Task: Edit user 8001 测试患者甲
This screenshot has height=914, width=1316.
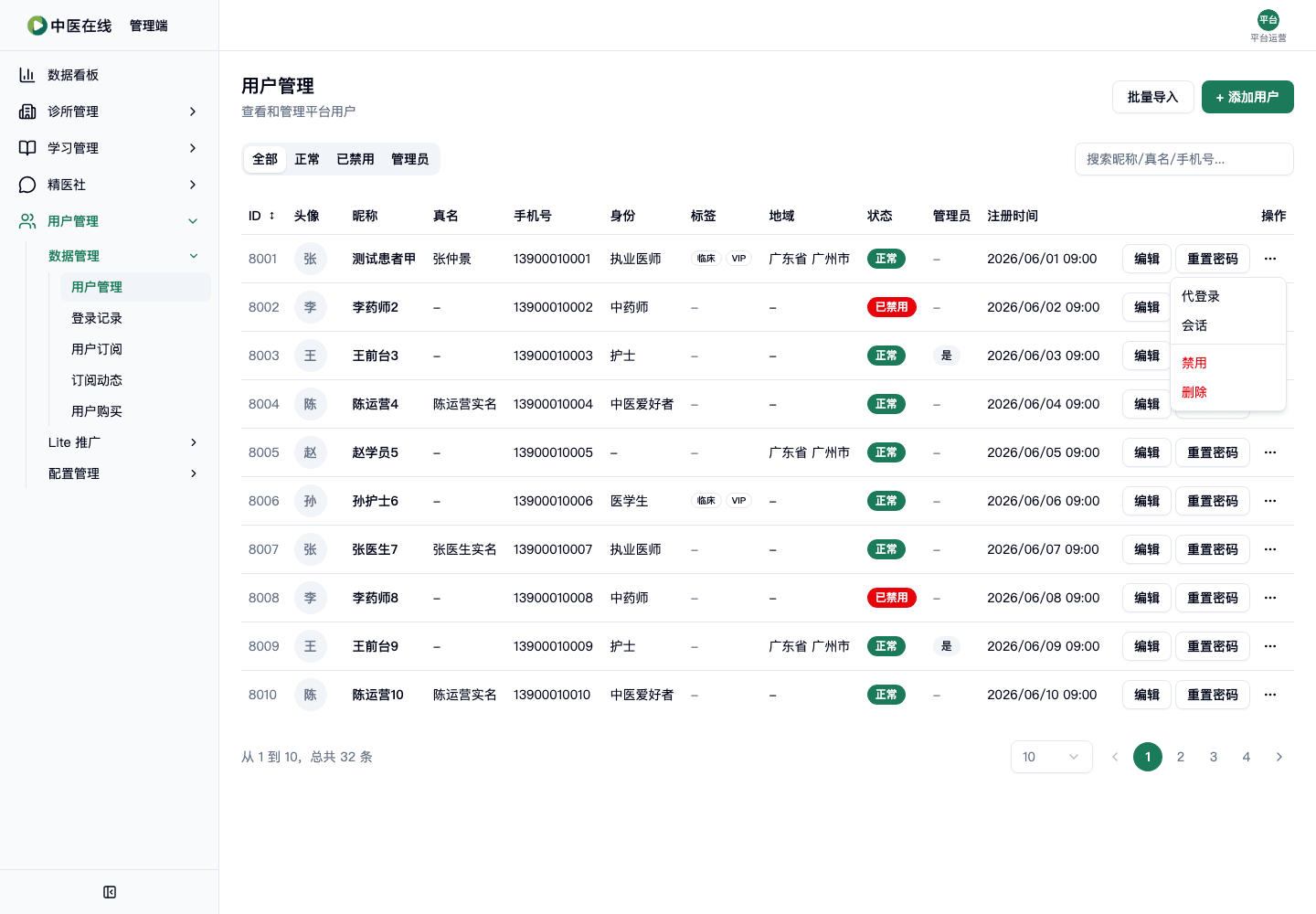Action: [x=1147, y=259]
